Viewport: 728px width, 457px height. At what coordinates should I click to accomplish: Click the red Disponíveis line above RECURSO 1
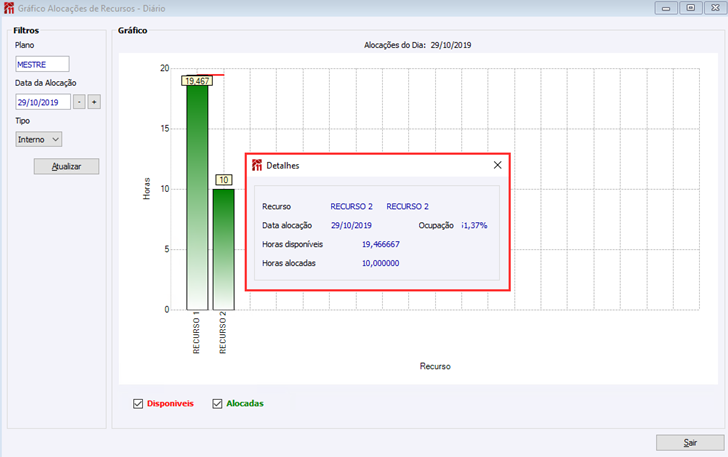tap(210, 75)
